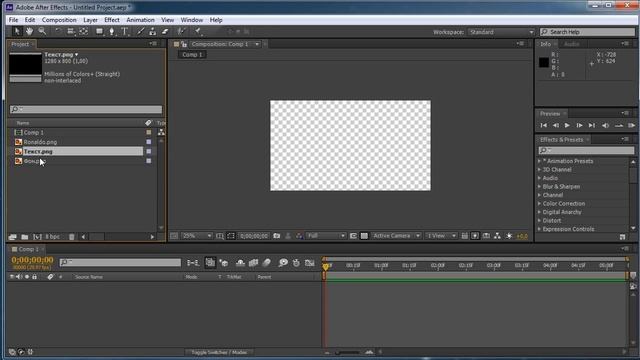The height and width of the screenshot is (360, 640).
Task: Open the Effect menu
Action: point(112,20)
